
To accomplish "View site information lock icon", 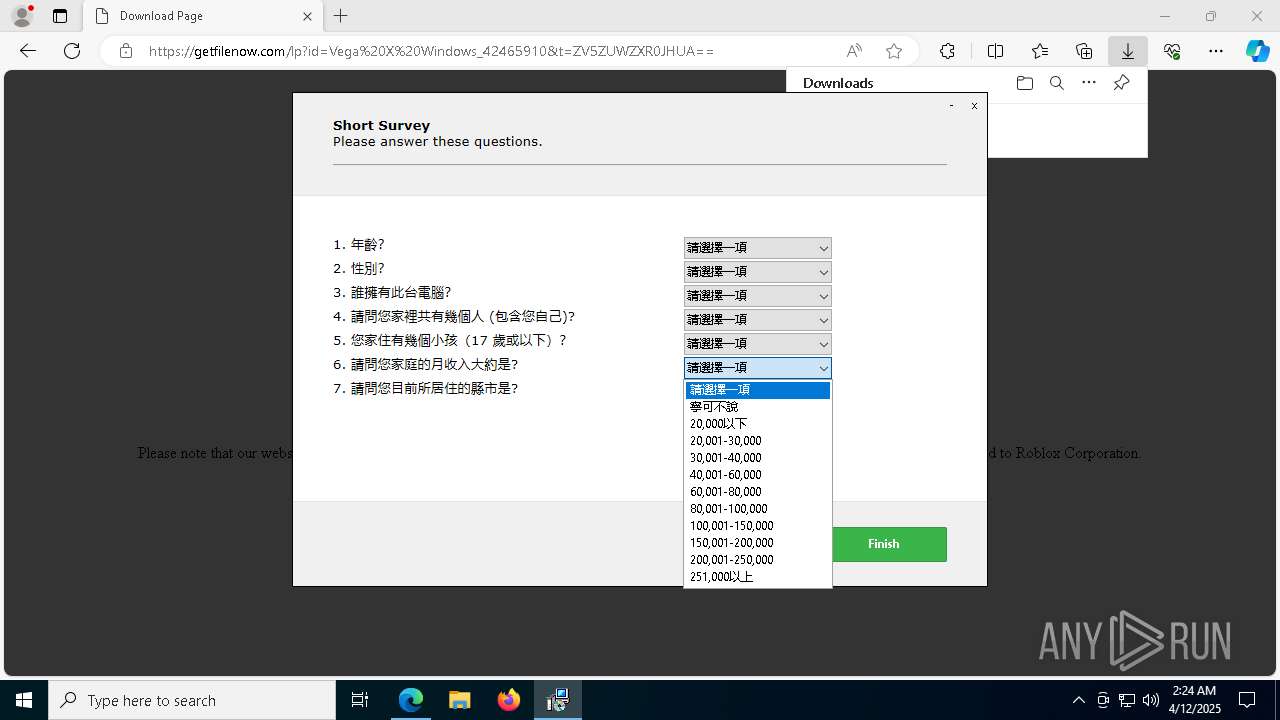I will pos(126,51).
